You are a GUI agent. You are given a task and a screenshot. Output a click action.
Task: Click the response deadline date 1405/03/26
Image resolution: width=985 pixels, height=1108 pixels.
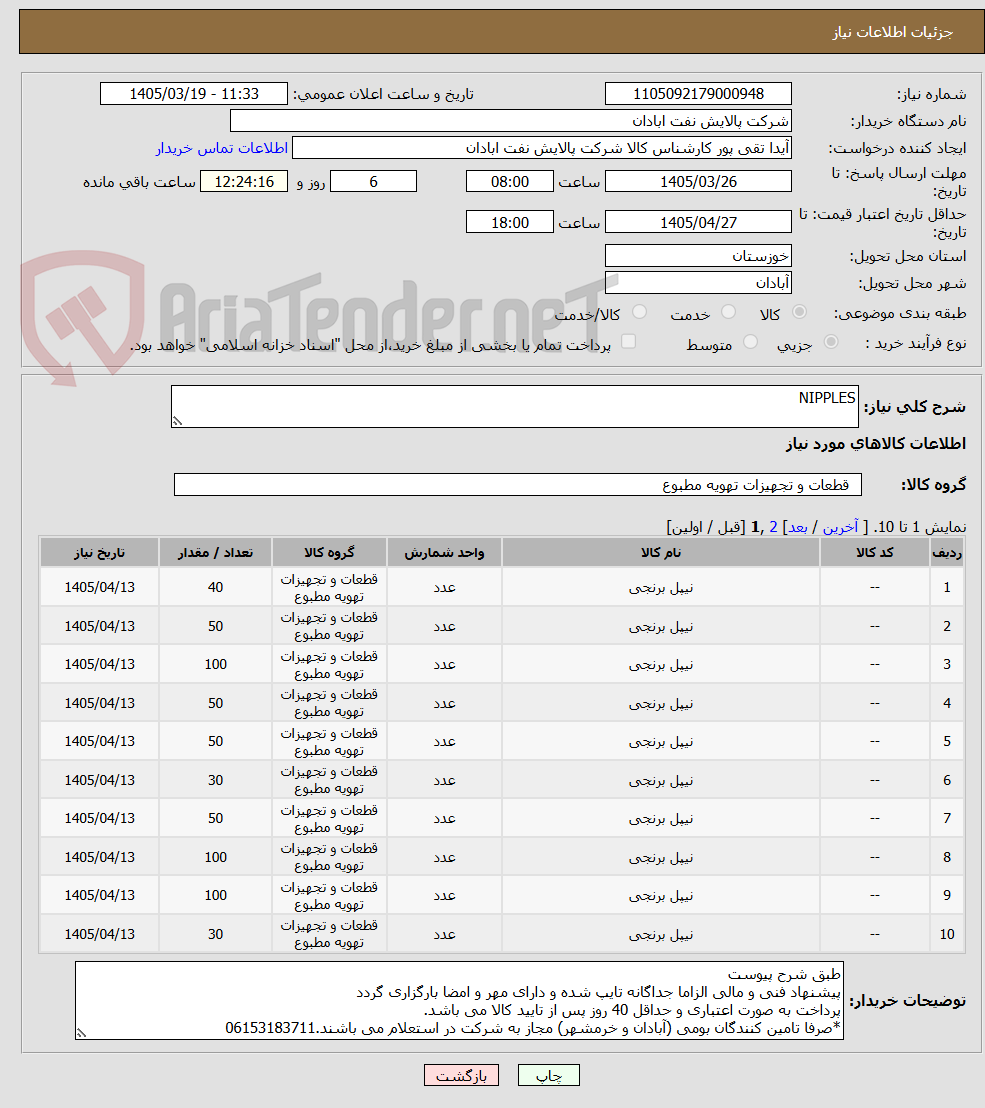point(698,182)
